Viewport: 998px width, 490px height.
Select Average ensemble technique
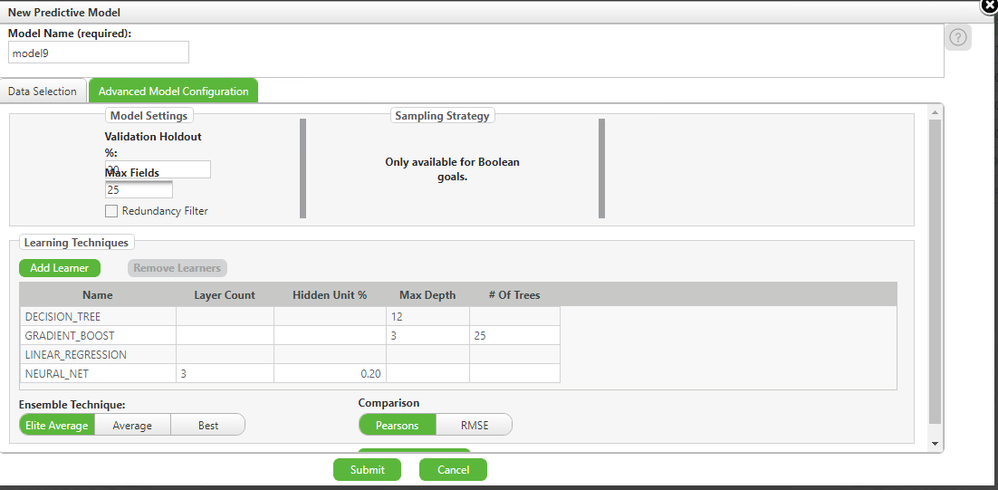coord(132,425)
